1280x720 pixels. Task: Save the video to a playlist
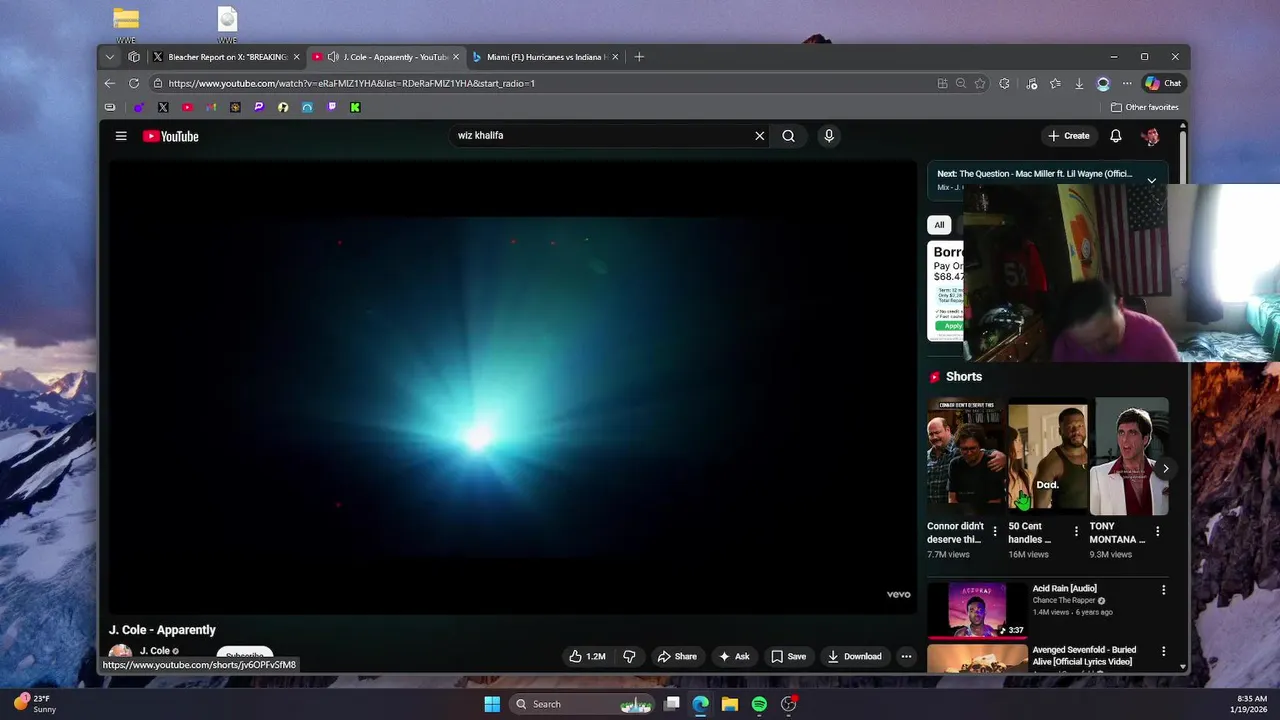[788, 656]
